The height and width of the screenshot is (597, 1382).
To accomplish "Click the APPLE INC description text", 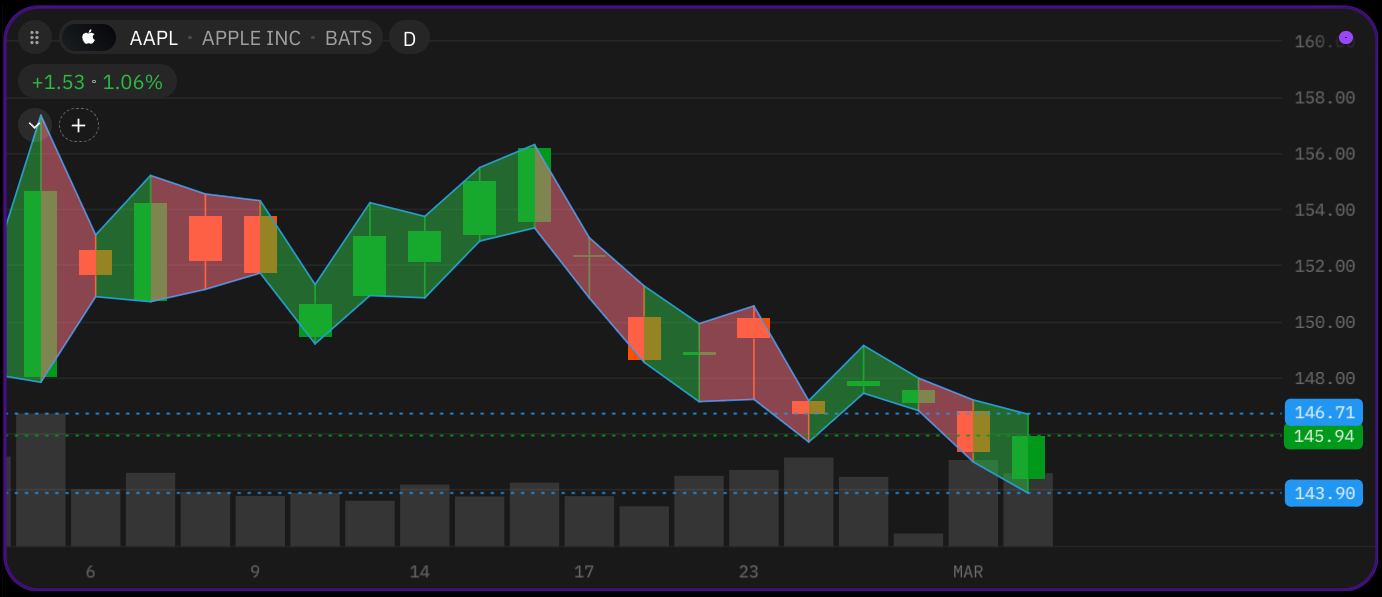I will (x=251, y=38).
